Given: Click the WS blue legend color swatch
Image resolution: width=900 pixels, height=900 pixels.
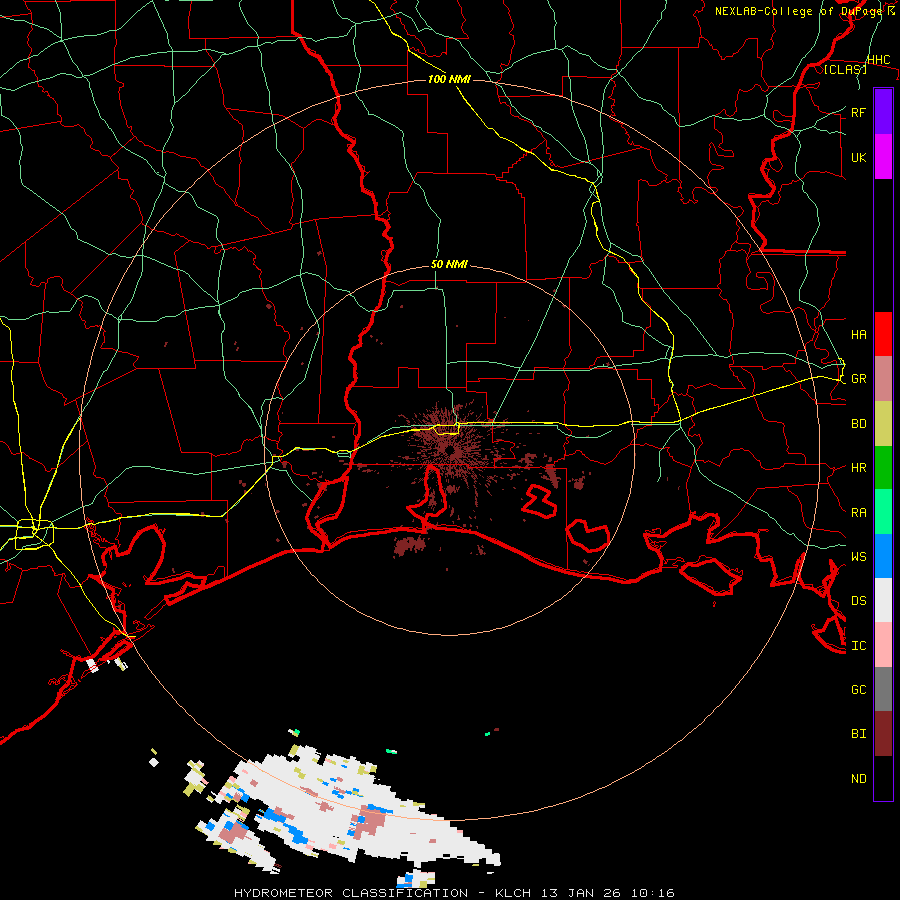Looking at the screenshot, I should click(x=883, y=556).
